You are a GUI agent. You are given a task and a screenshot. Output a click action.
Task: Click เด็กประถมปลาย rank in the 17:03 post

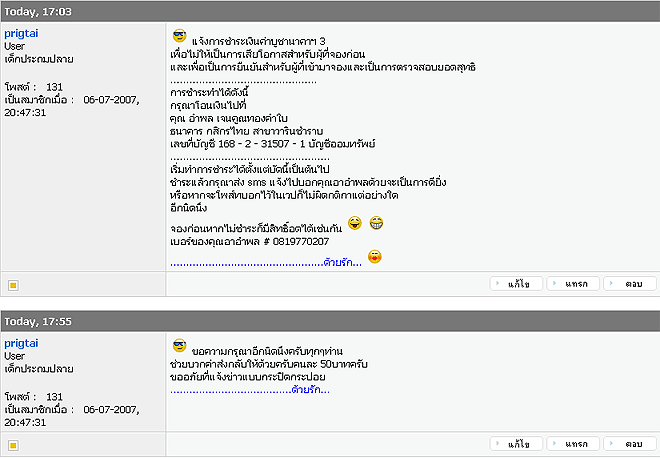pos(39,59)
